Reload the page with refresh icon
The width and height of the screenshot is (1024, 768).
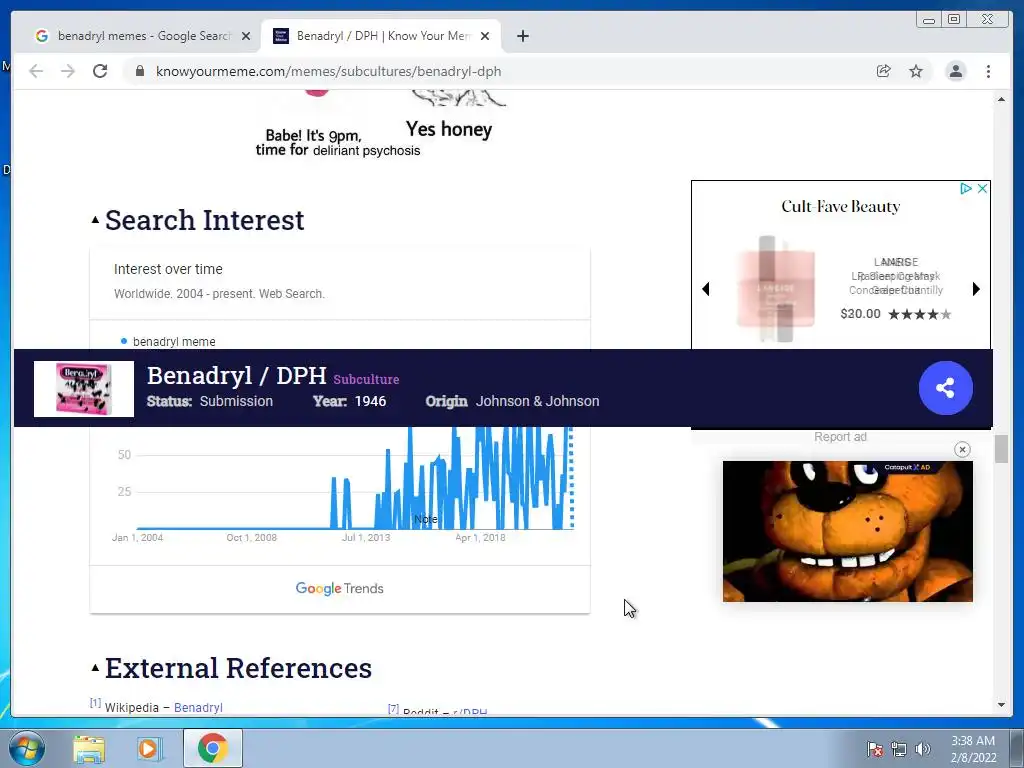point(100,71)
